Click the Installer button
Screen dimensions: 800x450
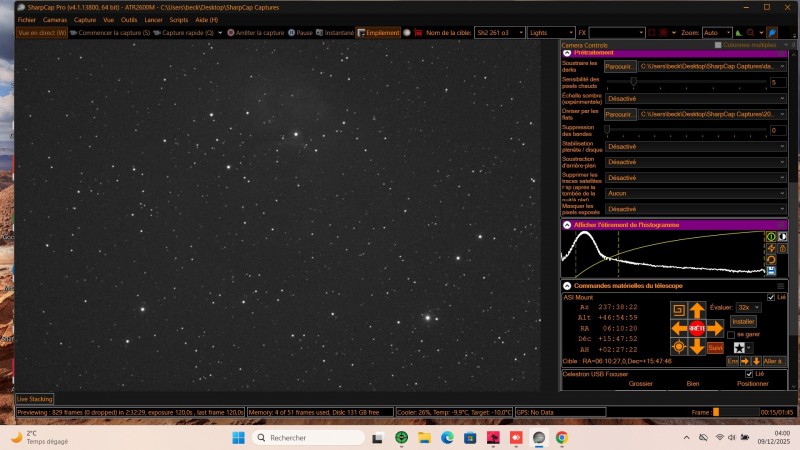[x=743, y=321]
